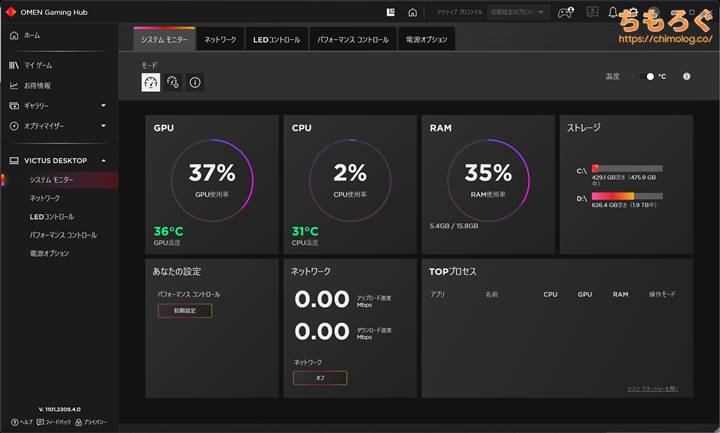
Task: Switch to the LEDコントロール tab
Action: (x=276, y=39)
